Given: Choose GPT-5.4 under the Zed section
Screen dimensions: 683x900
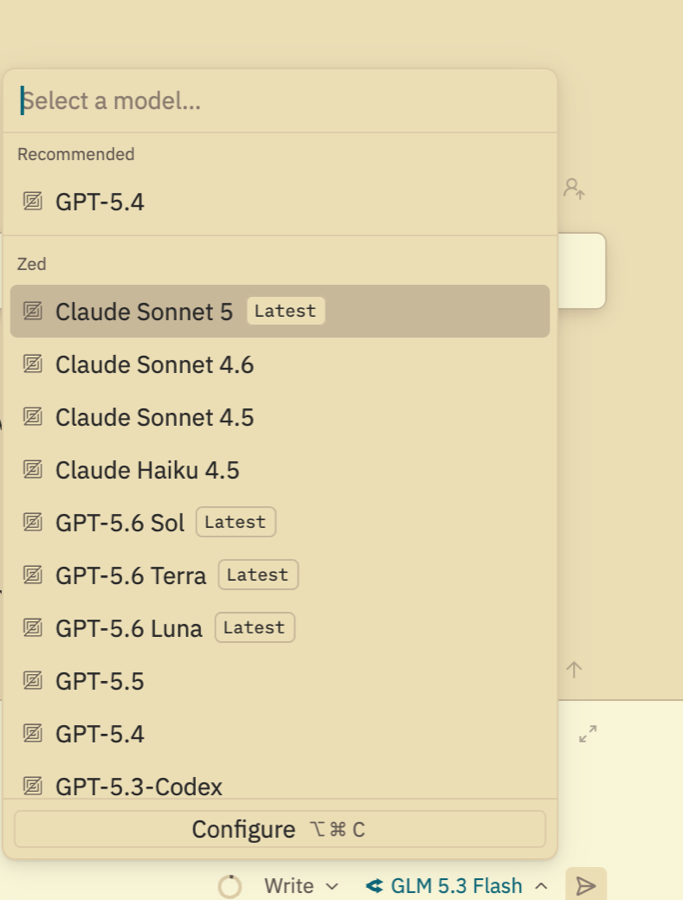Looking at the screenshot, I should click(x=280, y=734).
